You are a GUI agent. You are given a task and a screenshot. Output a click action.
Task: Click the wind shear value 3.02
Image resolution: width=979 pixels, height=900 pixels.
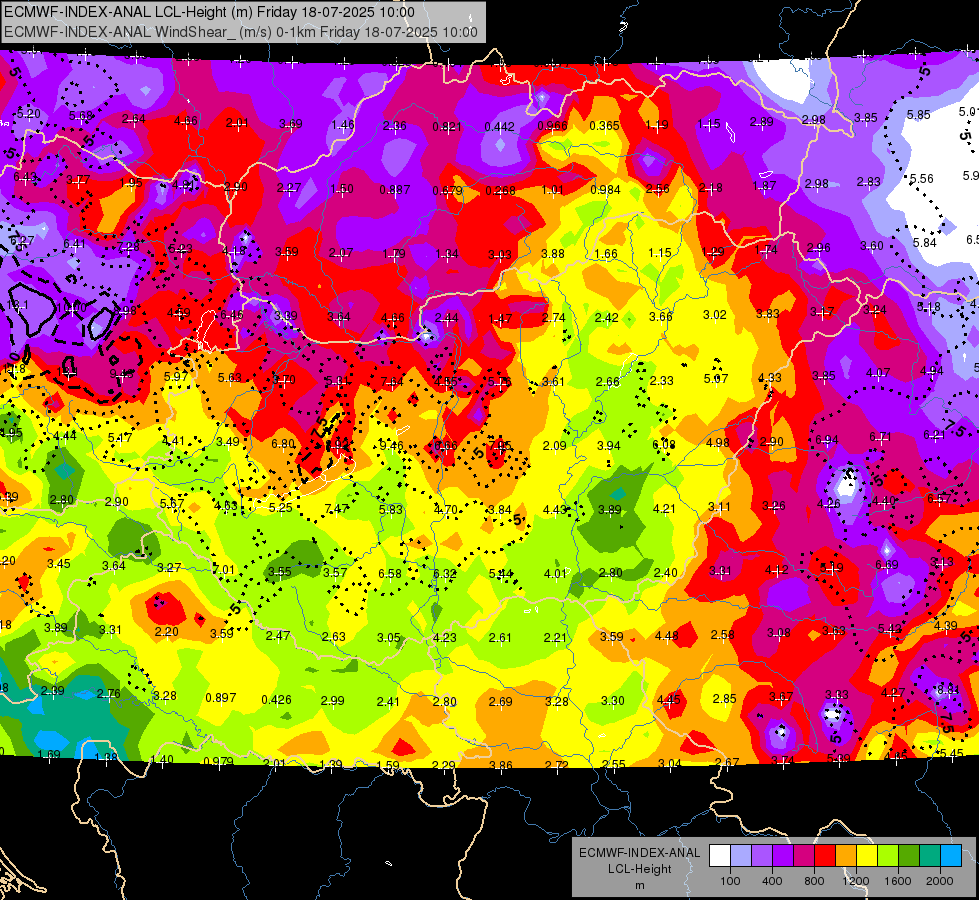click(x=715, y=314)
